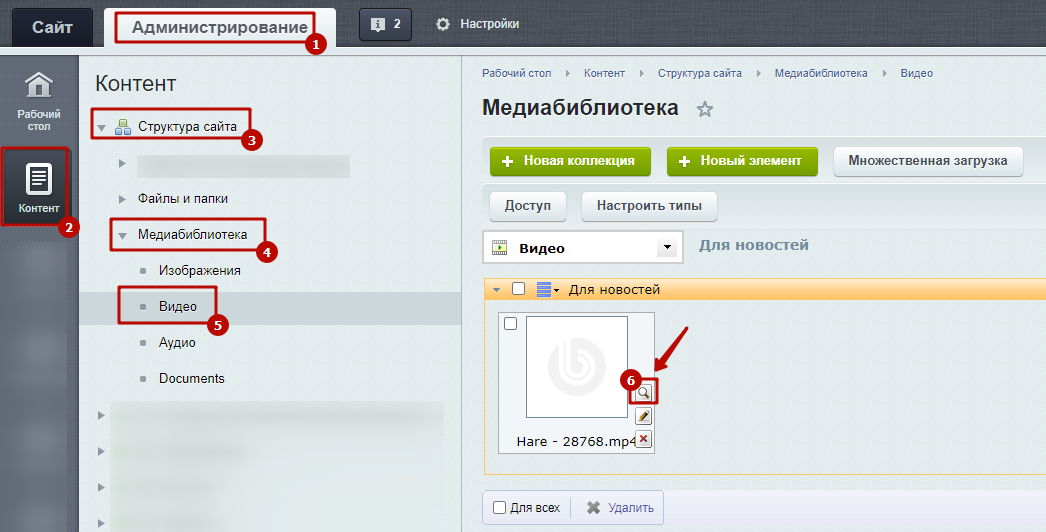Open the Hare video thumbnail preview
Image resolution: width=1046 pixels, height=532 pixels.
click(576, 367)
